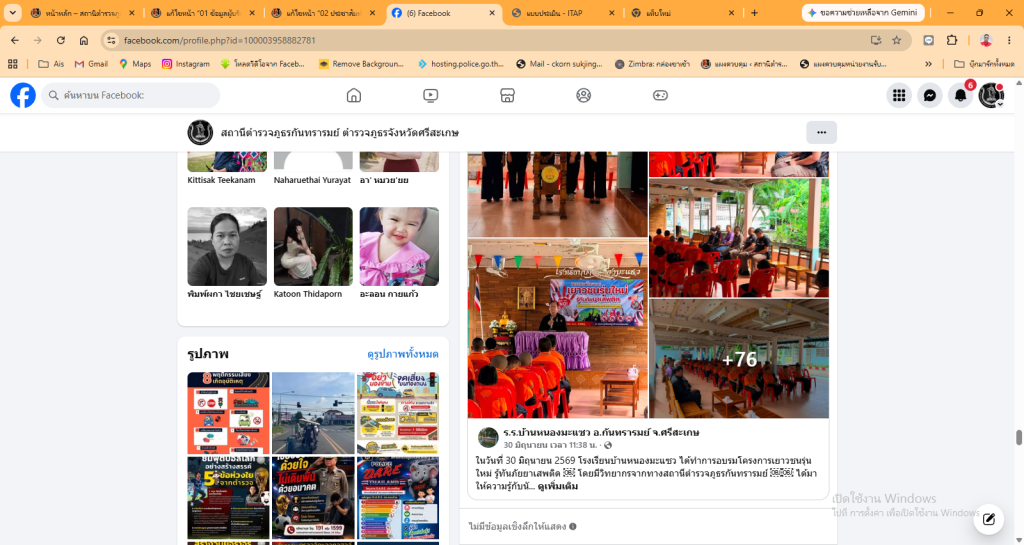Click the name Naharuethai Yurayat
The image size is (1024, 545).
[312, 180]
